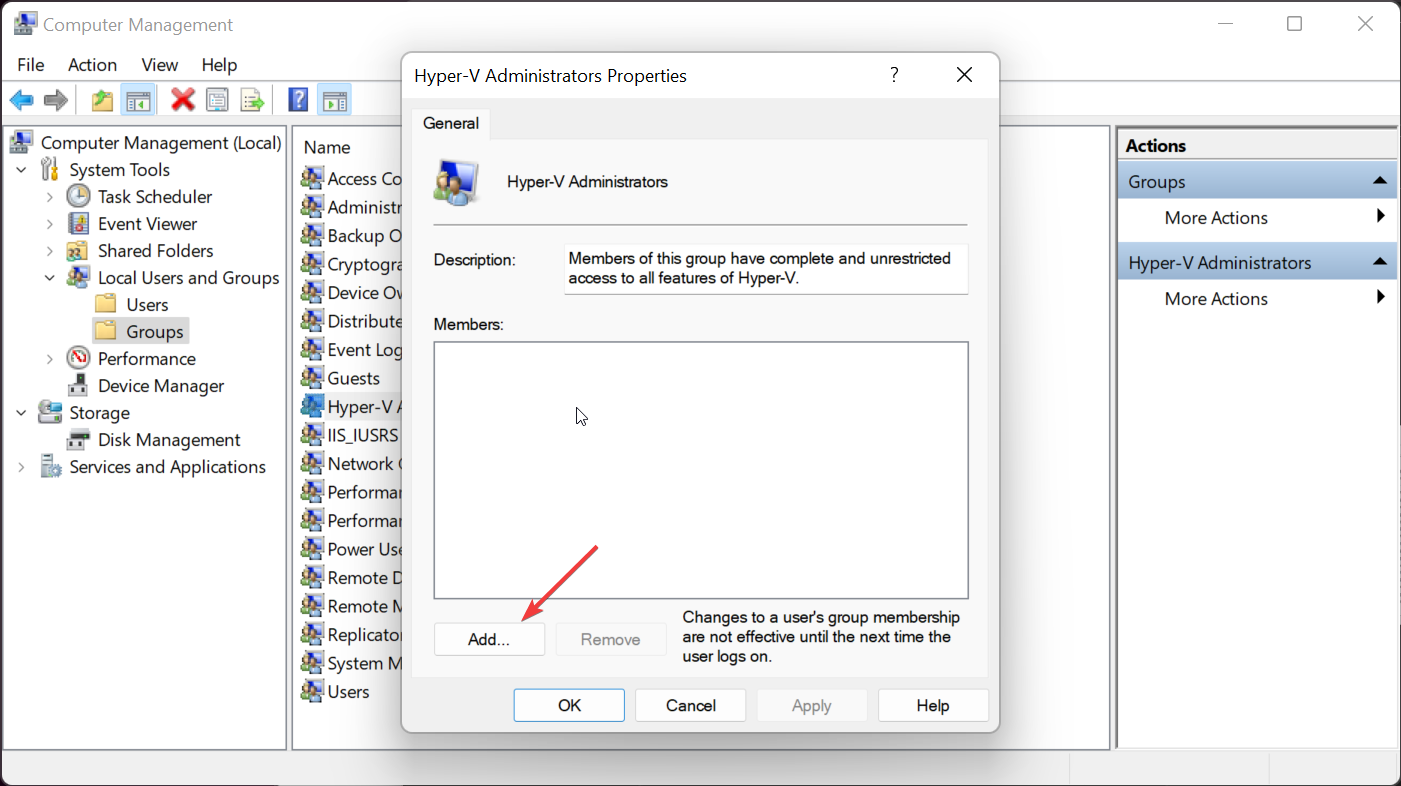The height and width of the screenshot is (786, 1401).
Task: Collapse Hyper-V Administrators section in Actions pane
Action: coord(1380,262)
